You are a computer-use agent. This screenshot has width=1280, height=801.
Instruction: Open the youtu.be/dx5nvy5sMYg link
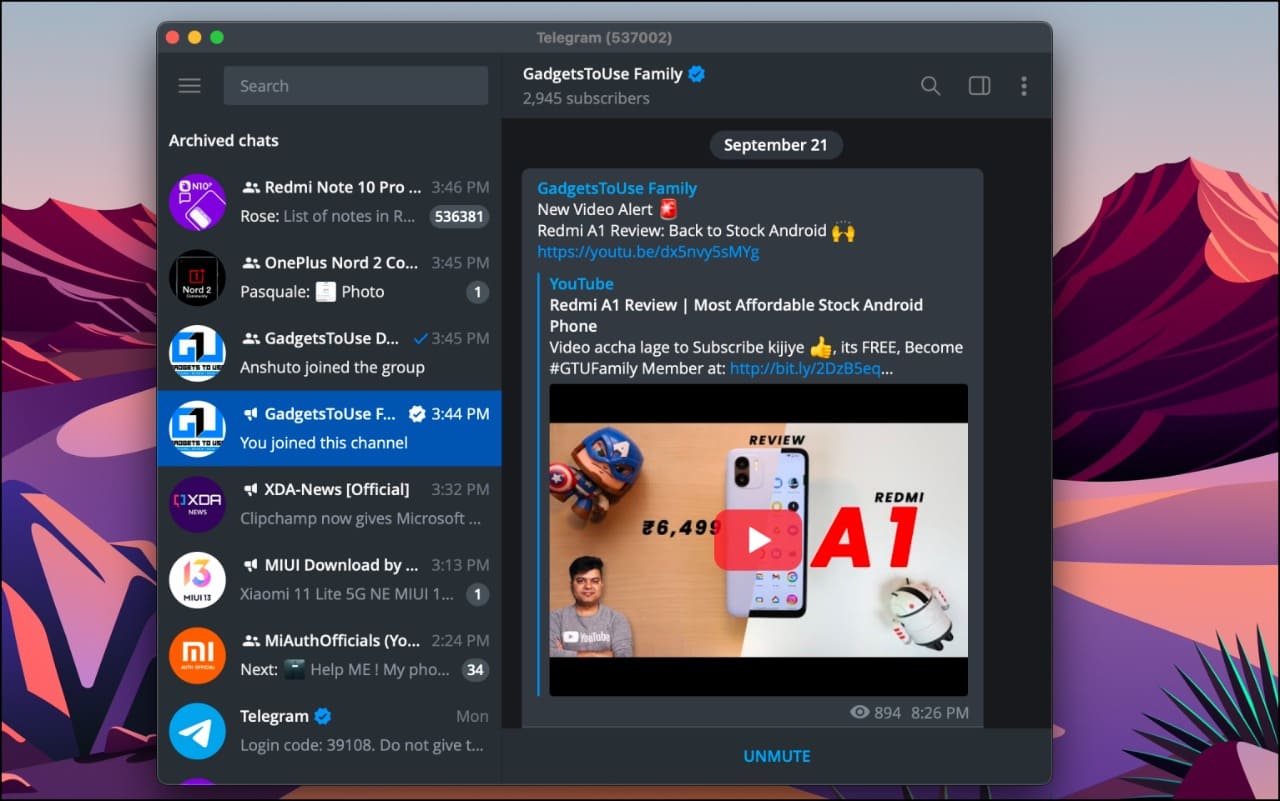click(648, 252)
